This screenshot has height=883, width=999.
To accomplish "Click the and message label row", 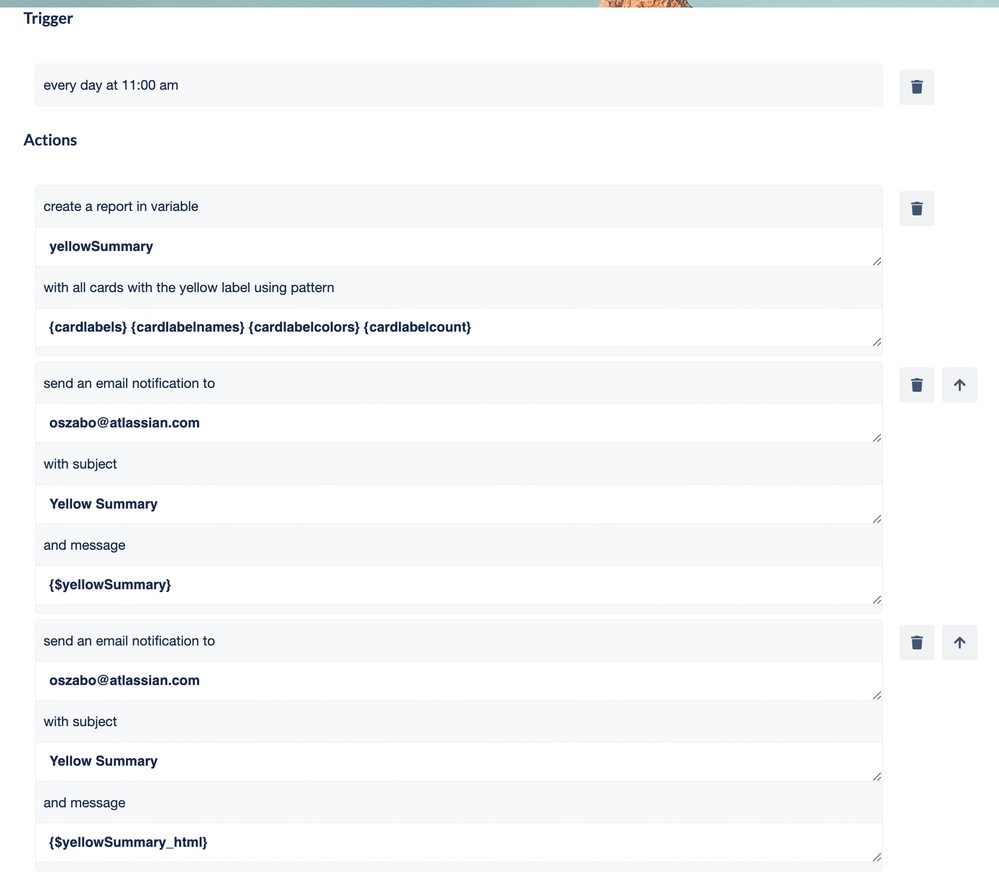I will click(458, 545).
